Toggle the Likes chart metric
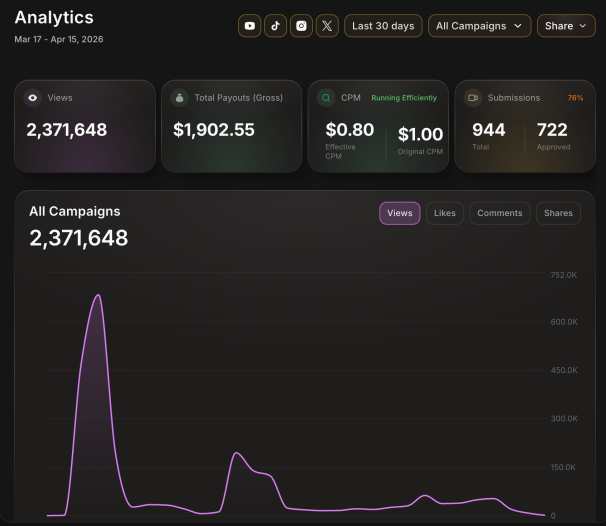This screenshot has width=606, height=526. (x=445, y=213)
